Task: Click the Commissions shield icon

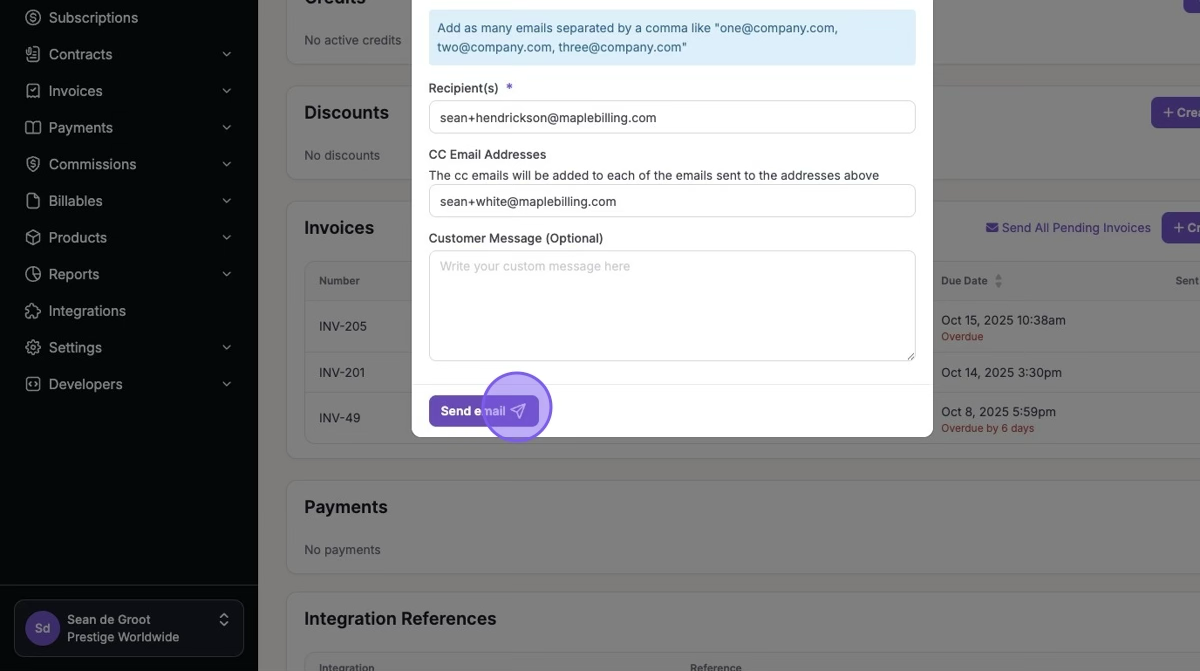Action: 33,164
